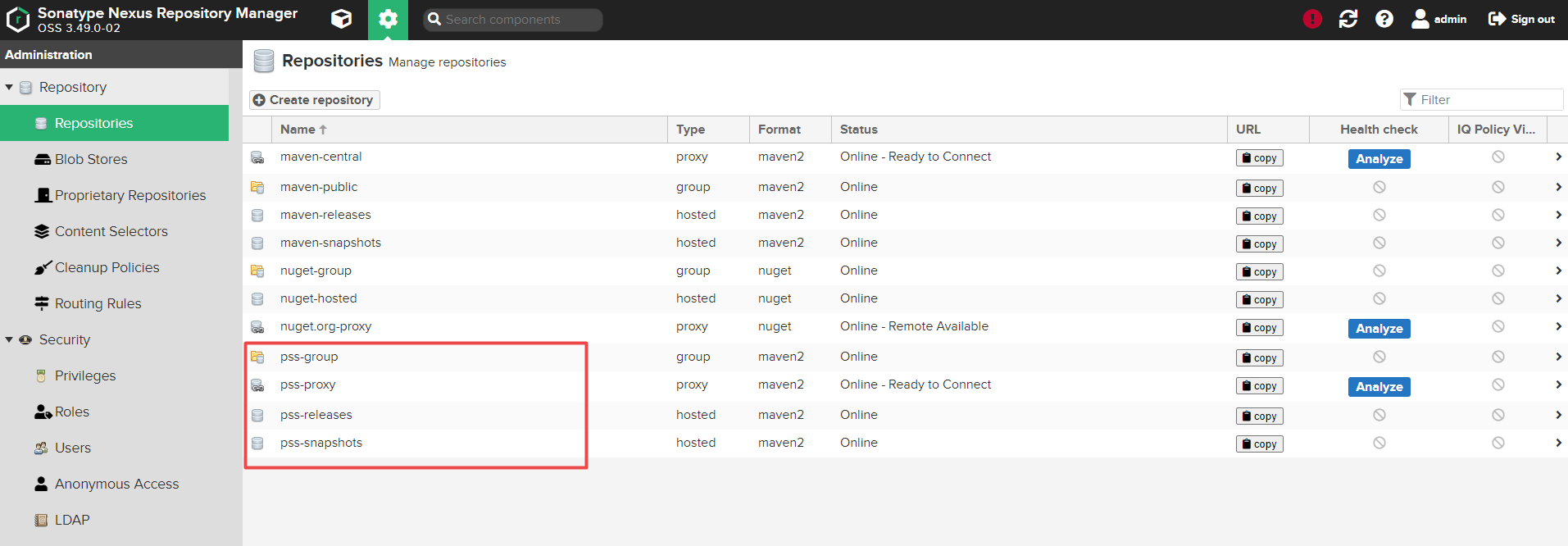Copy URL of maven-snapshots
The width and height of the screenshot is (1568, 546).
pyautogui.click(x=1259, y=244)
